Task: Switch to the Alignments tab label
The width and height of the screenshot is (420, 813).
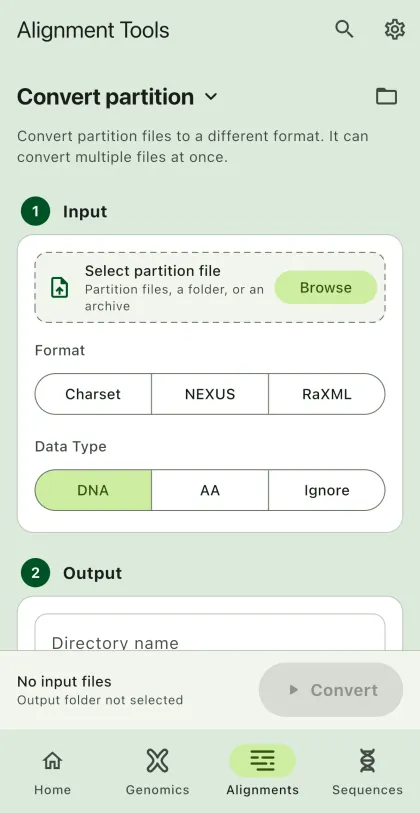Action: (x=262, y=790)
